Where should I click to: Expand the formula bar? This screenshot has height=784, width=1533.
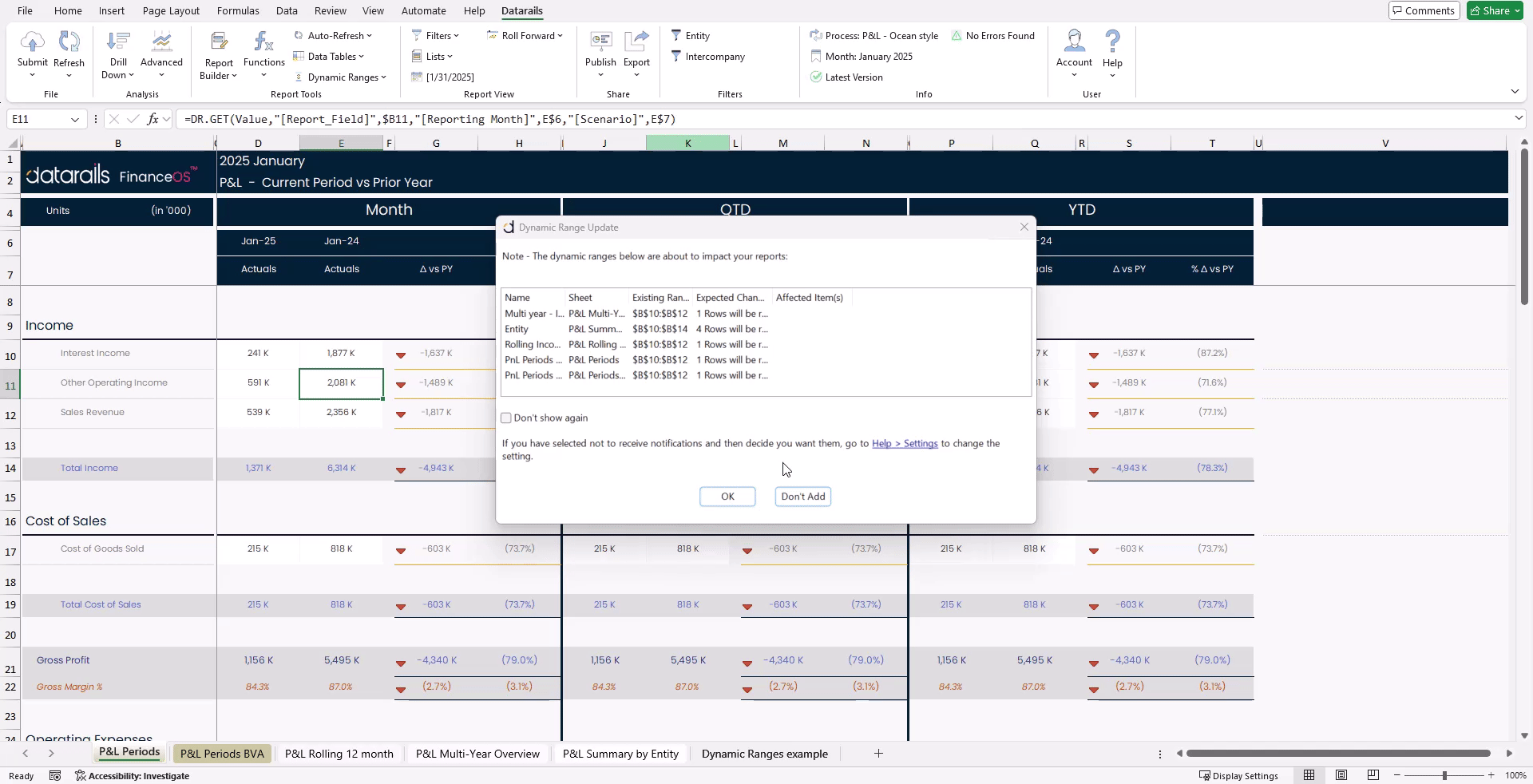[1519, 118]
